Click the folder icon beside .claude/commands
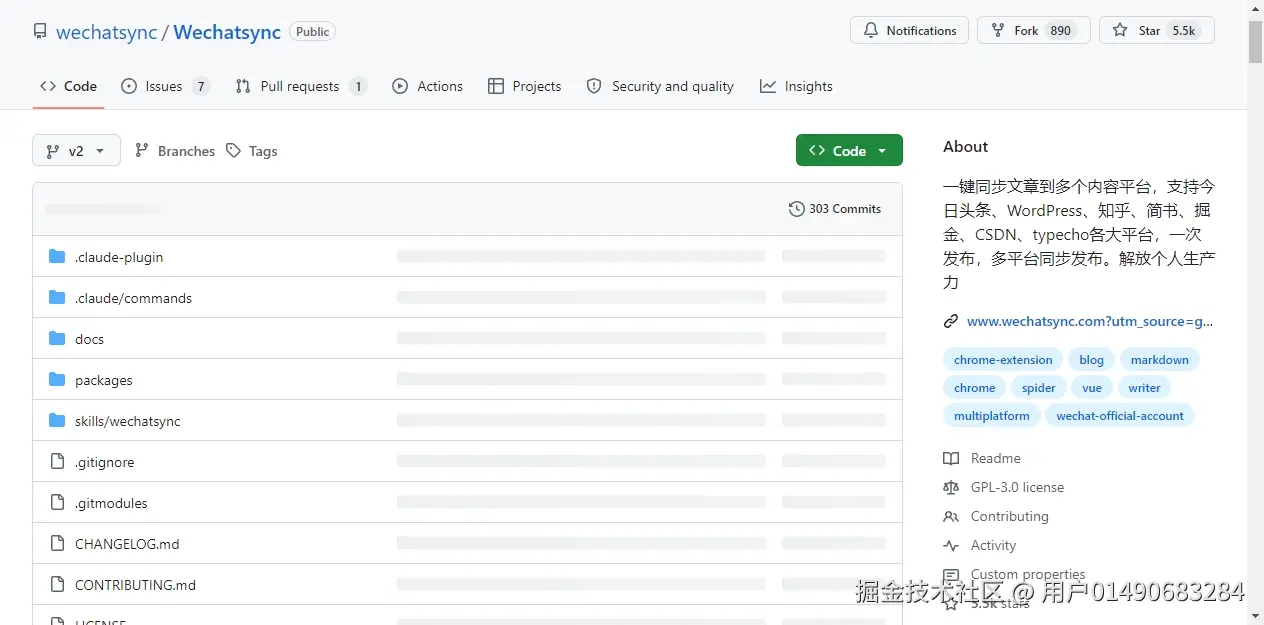 pos(57,298)
